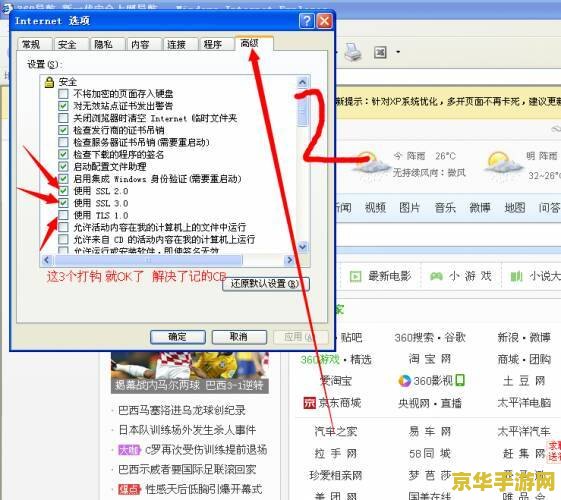Open the 图片 navigation link
This screenshot has height=500, width=561.
(410, 207)
